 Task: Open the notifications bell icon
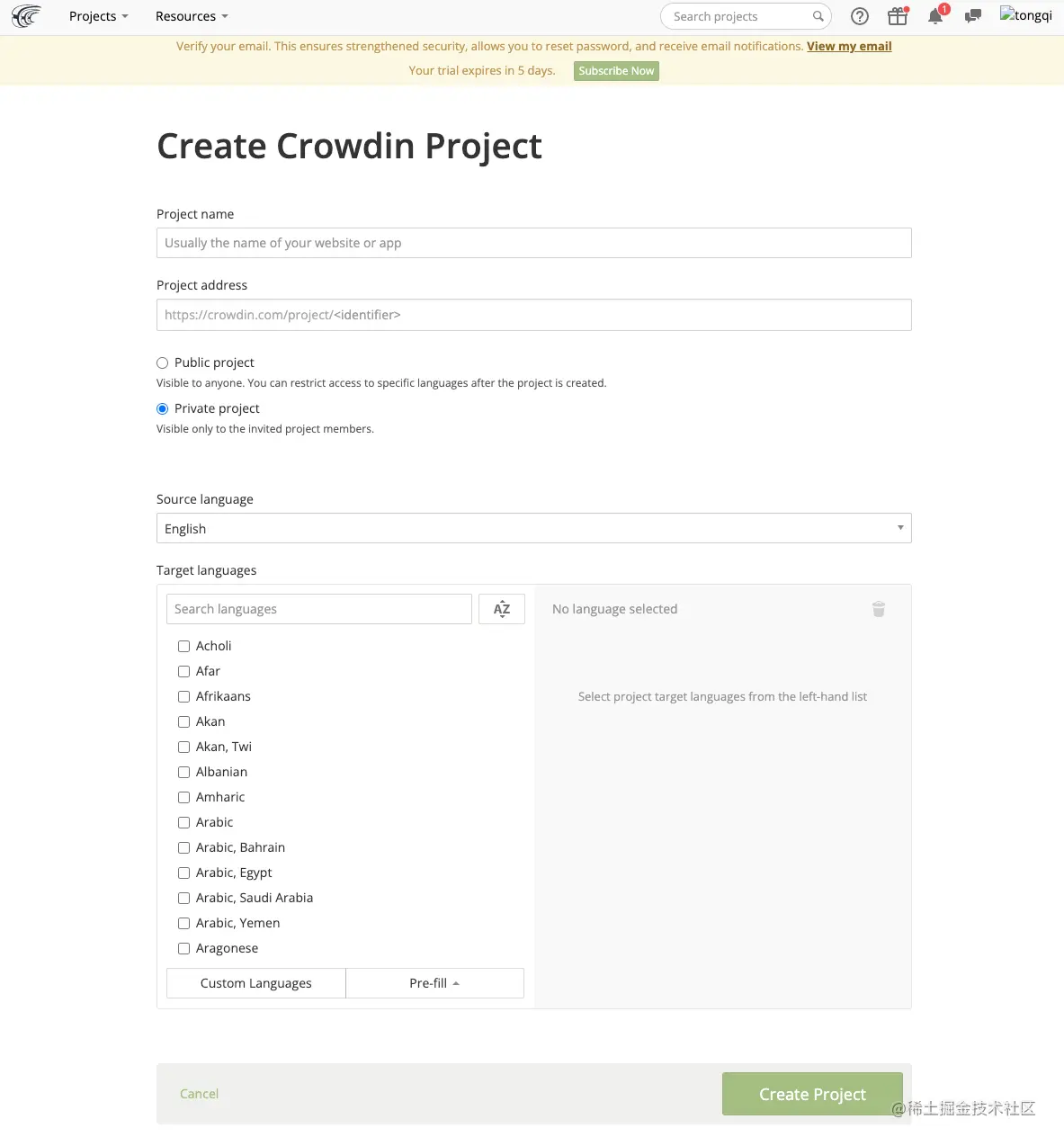coord(935,16)
